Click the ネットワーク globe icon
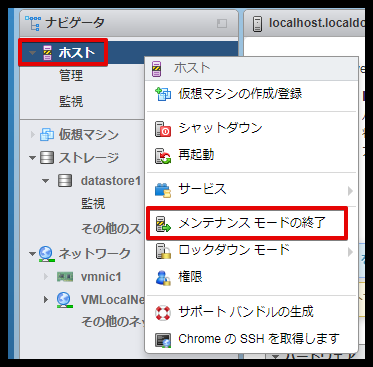The image size is (373, 367). 47,254
